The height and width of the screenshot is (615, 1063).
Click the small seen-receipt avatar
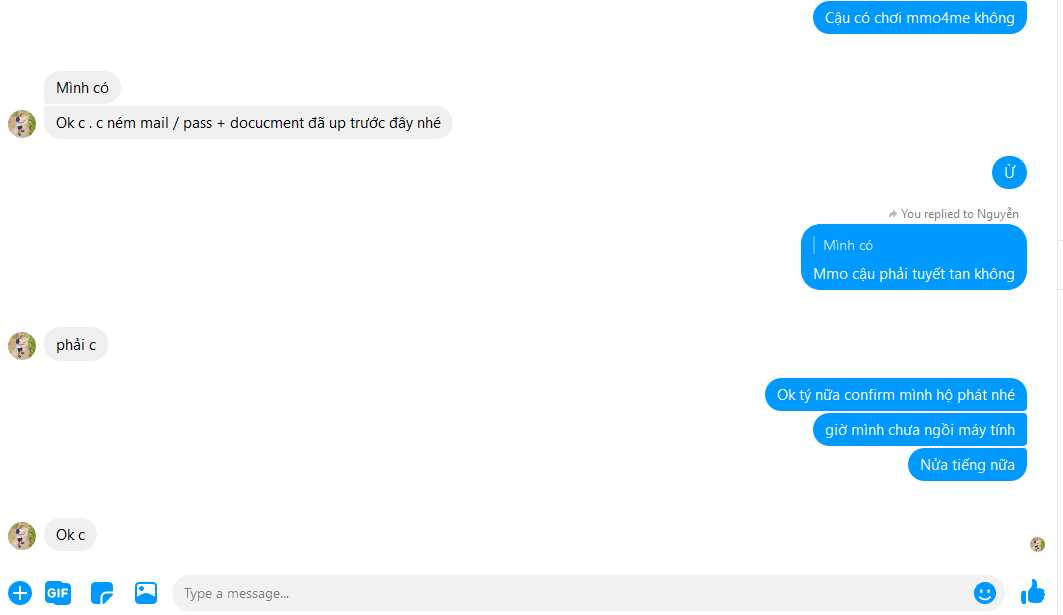click(x=1037, y=544)
